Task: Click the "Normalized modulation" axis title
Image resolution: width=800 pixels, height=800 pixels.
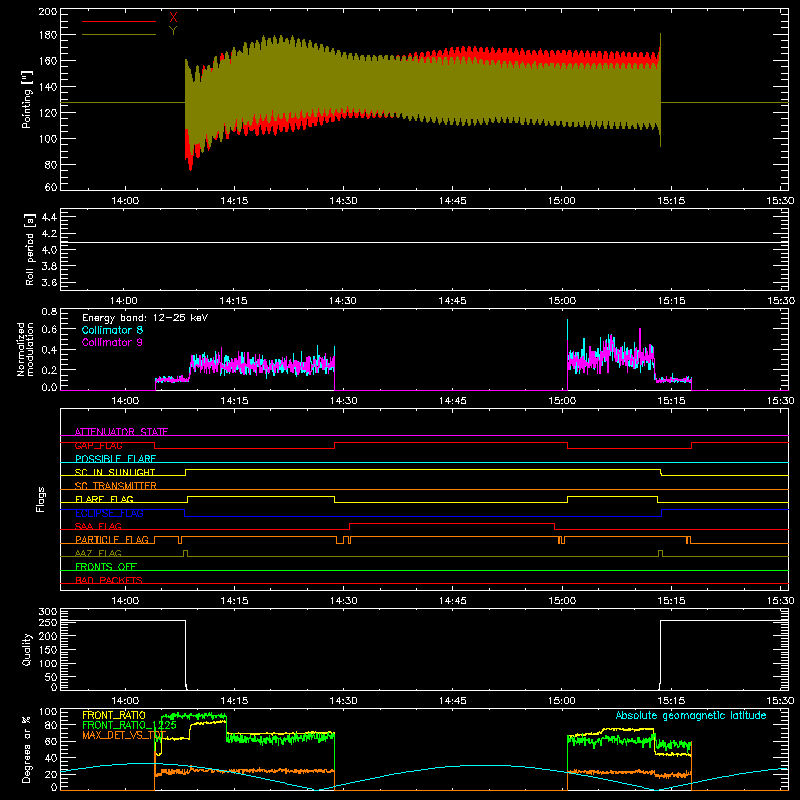Action: click(25, 349)
